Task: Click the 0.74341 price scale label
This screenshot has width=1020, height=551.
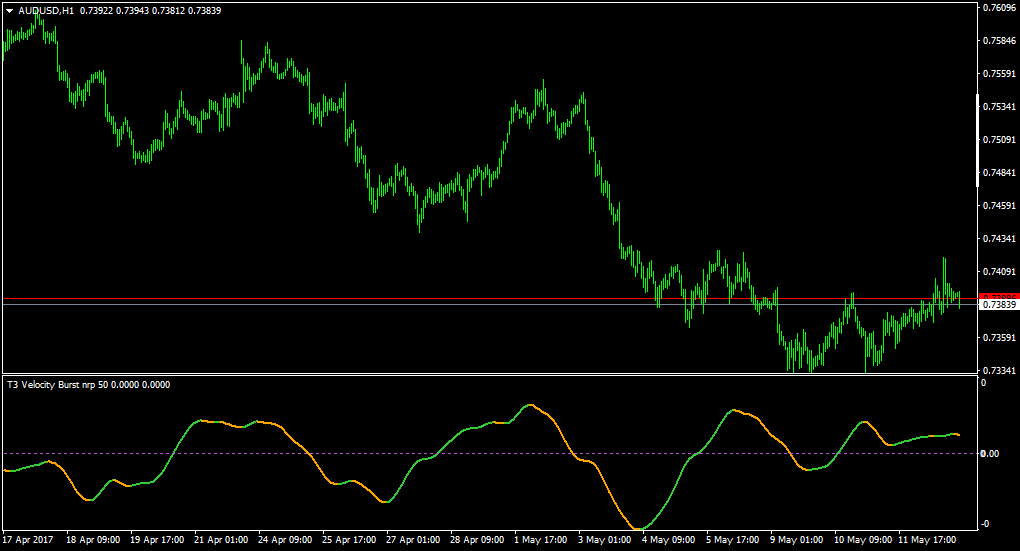Action: 999,239
